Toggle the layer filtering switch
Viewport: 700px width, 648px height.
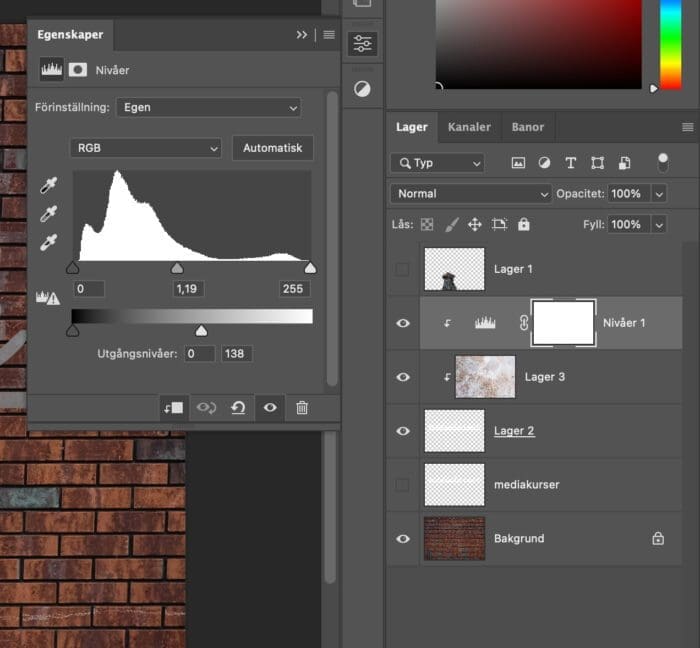(663, 163)
